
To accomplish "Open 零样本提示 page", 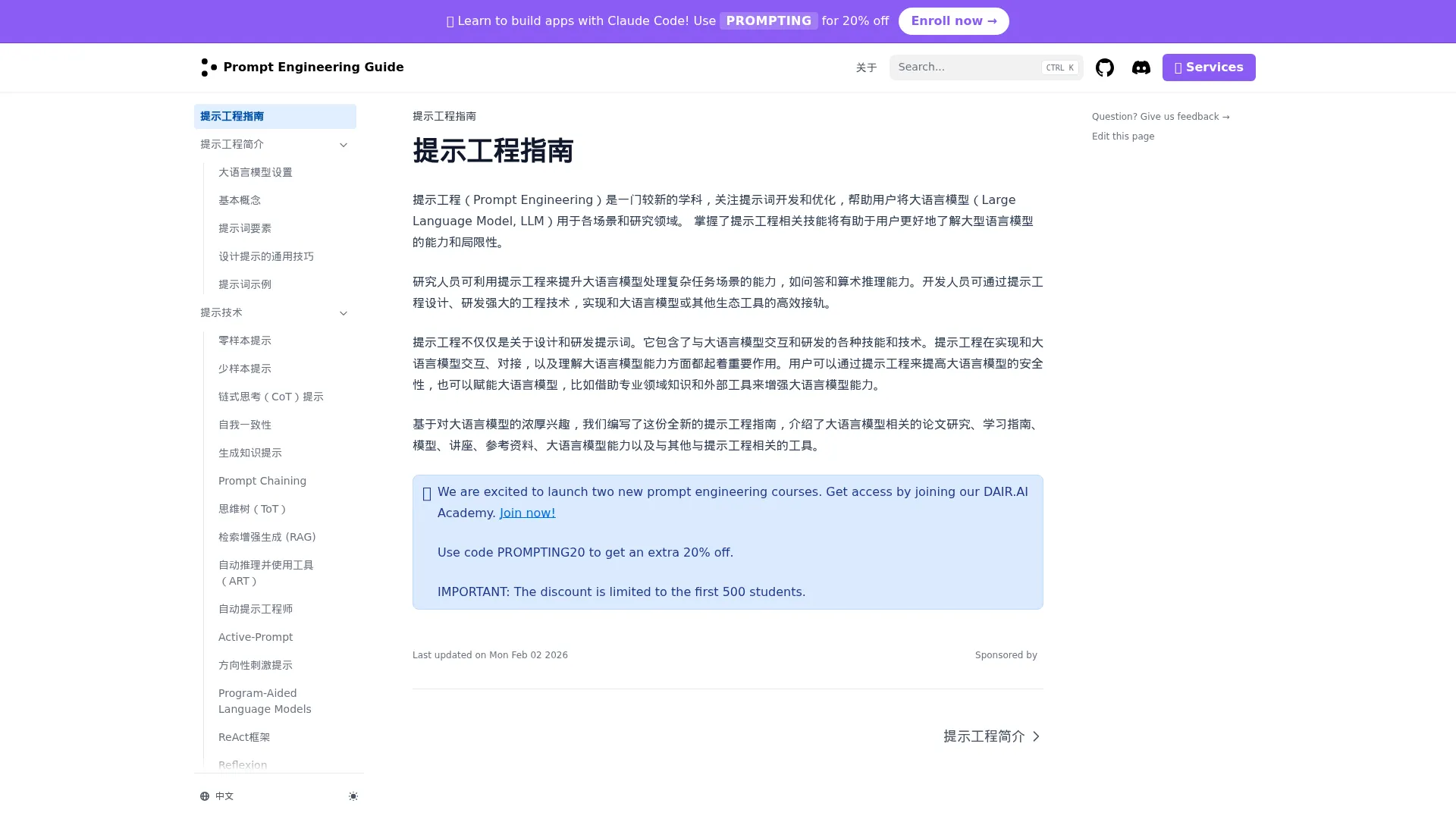I will pyautogui.click(x=284, y=340).
